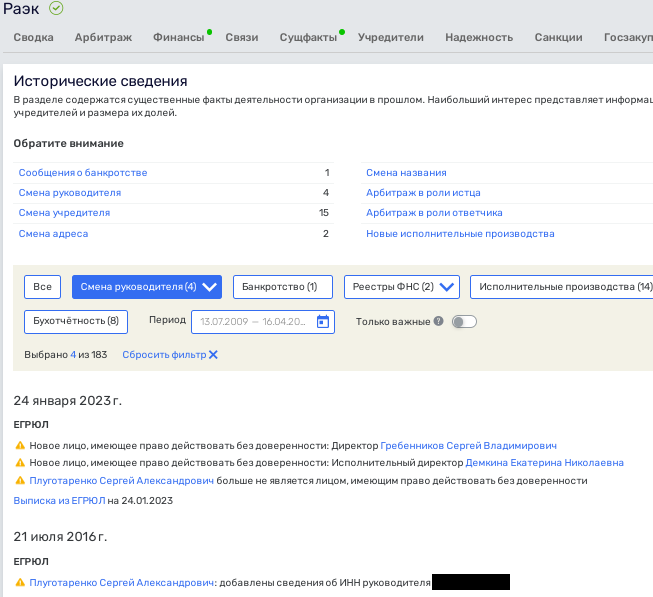Click the Банкротство (1) filter button

click(282, 287)
